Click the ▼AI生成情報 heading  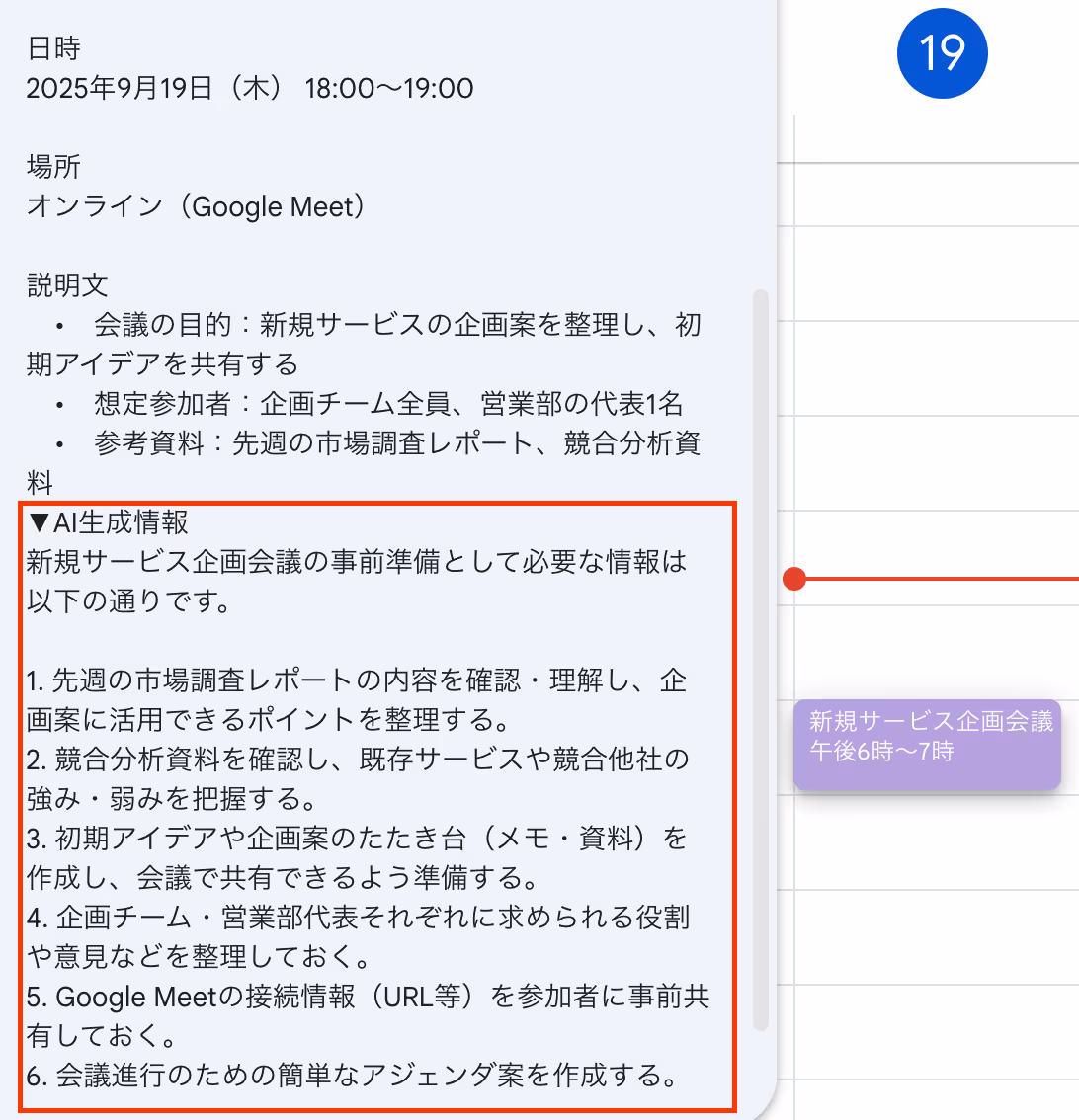tap(107, 522)
